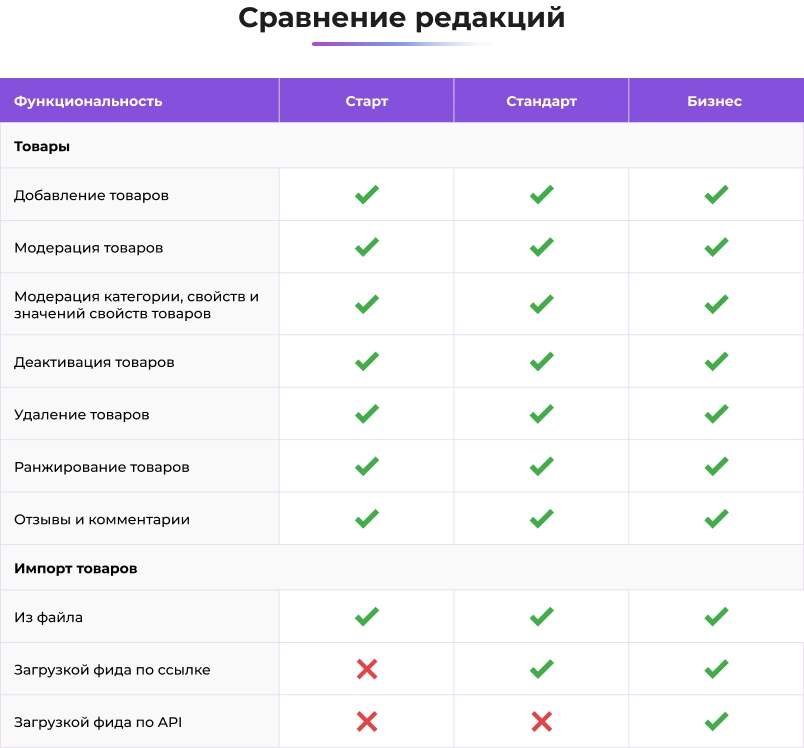Click the Функциональность header cell
This screenshot has height=748, width=804.
[x=139, y=101]
